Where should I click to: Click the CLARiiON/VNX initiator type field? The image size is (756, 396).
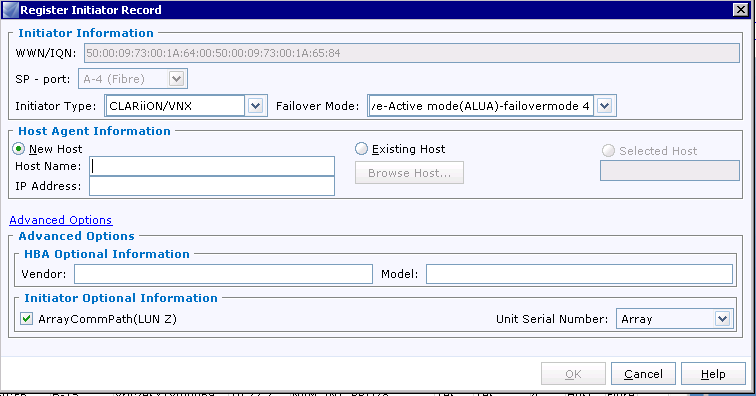[175, 106]
